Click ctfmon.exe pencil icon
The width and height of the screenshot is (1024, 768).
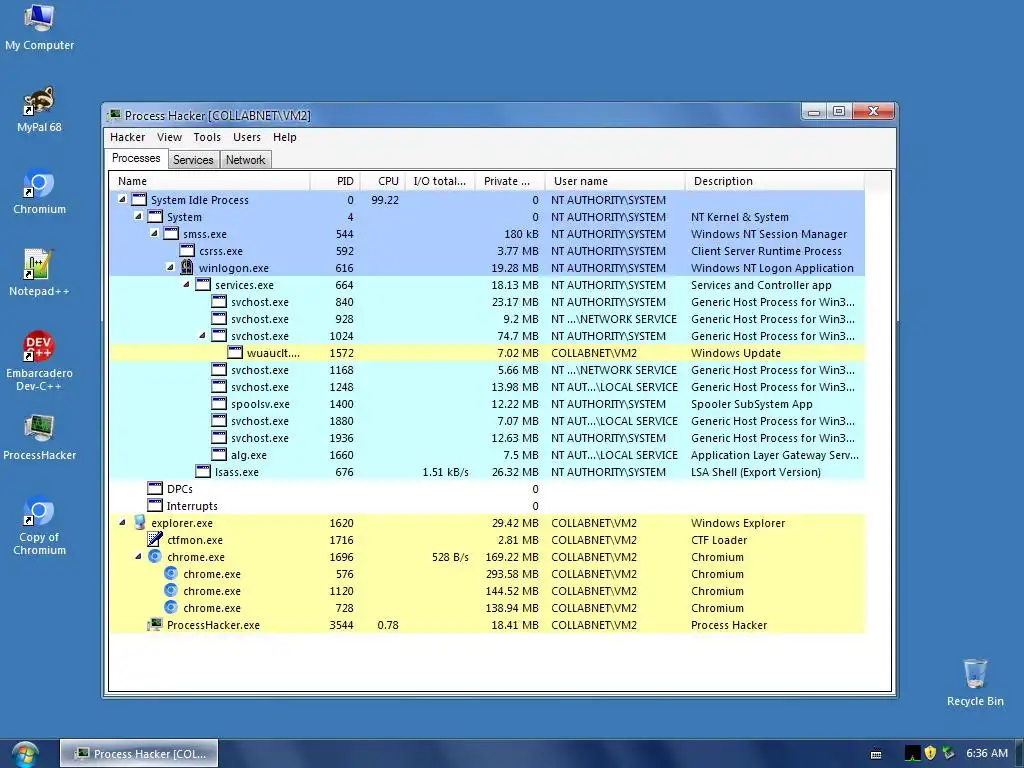pyautogui.click(x=155, y=539)
